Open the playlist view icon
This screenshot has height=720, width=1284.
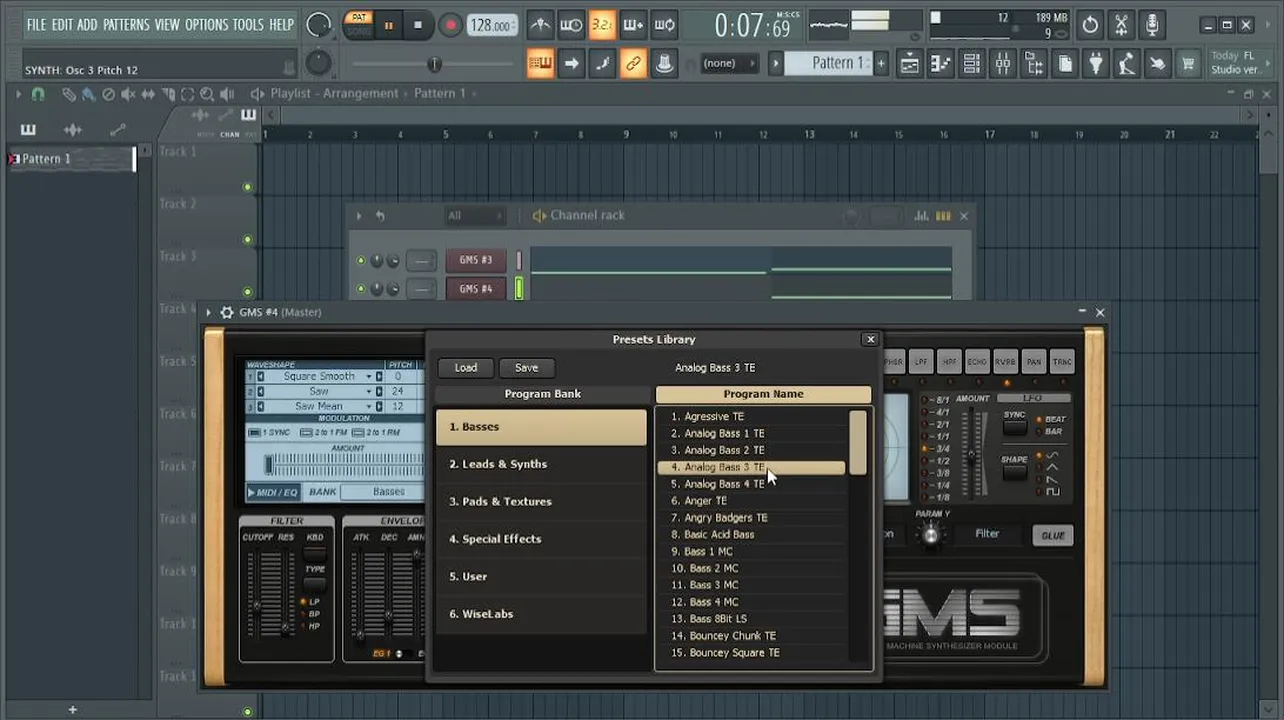coord(910,64)
